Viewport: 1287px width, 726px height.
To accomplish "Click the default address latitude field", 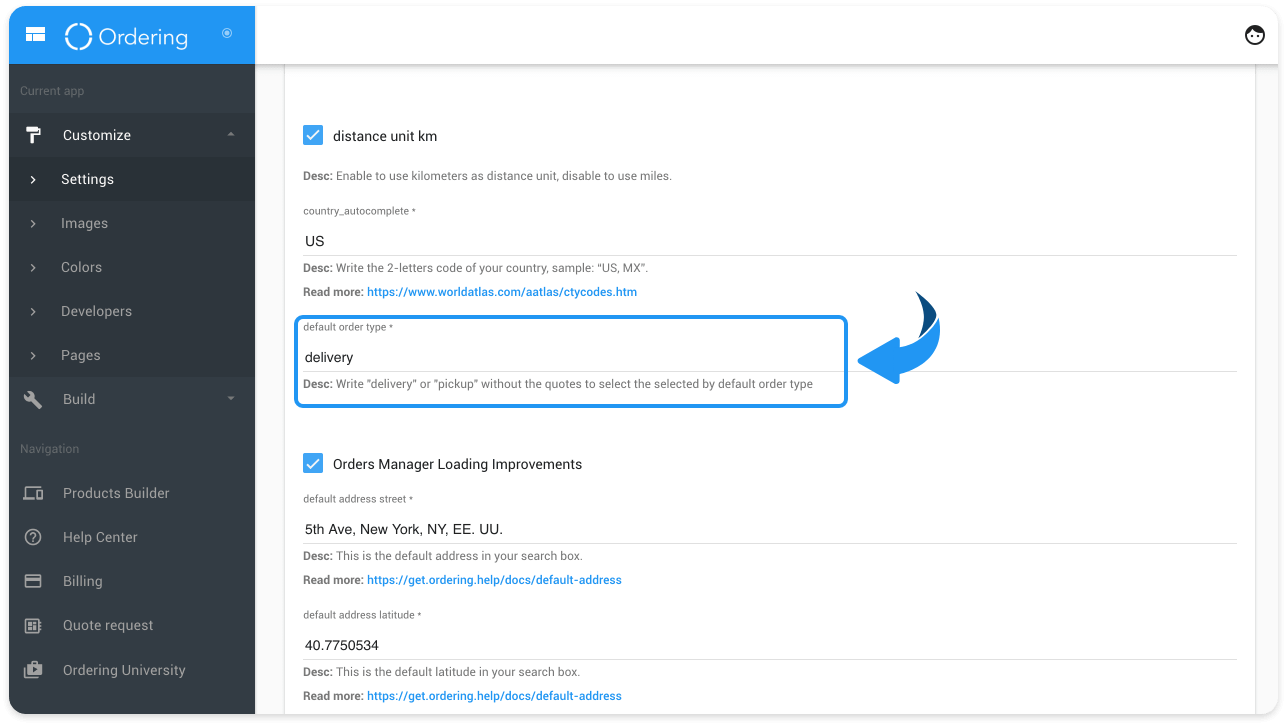I will [x=770, y=645].
